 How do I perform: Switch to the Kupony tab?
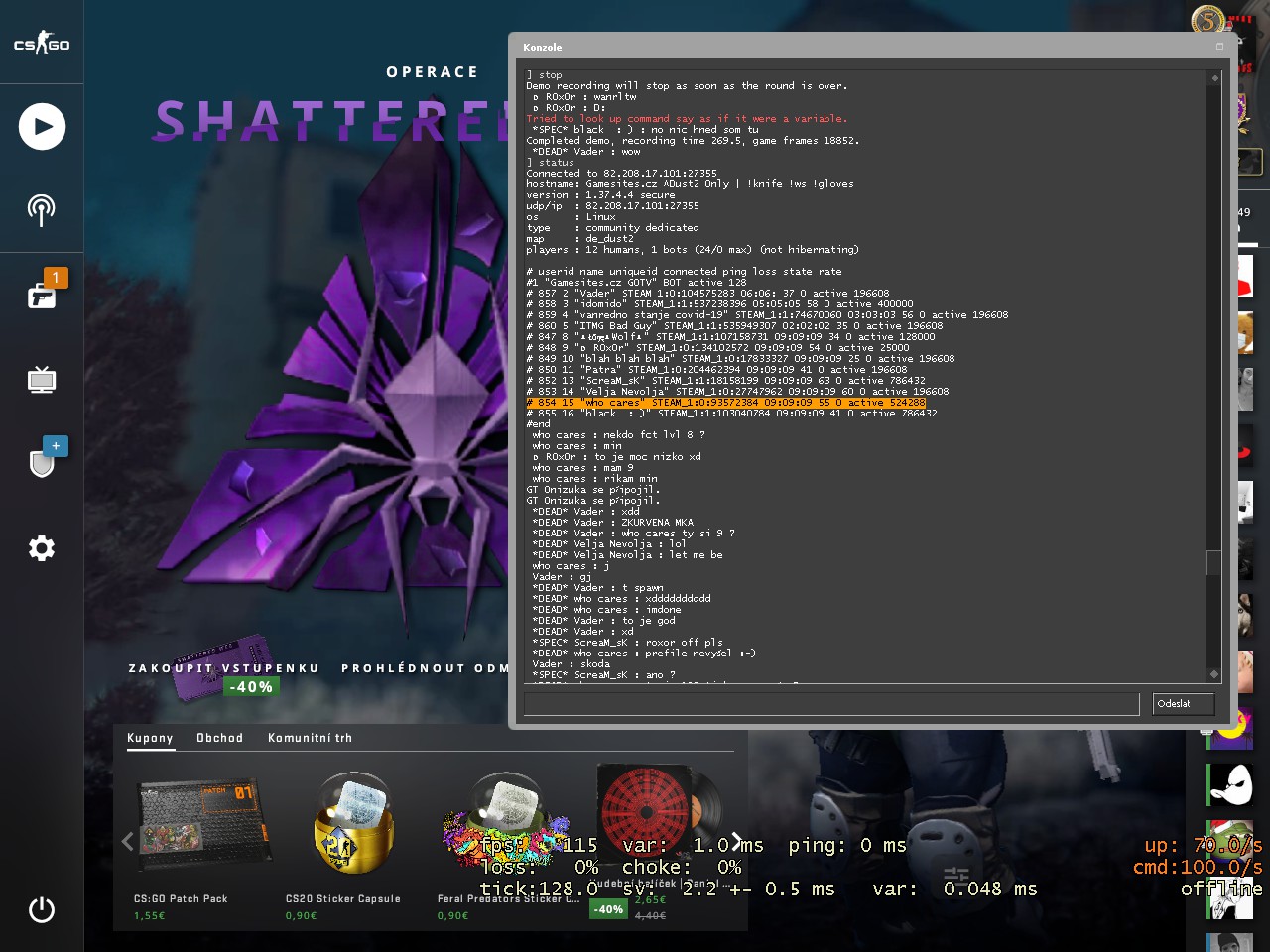(150, 738)
